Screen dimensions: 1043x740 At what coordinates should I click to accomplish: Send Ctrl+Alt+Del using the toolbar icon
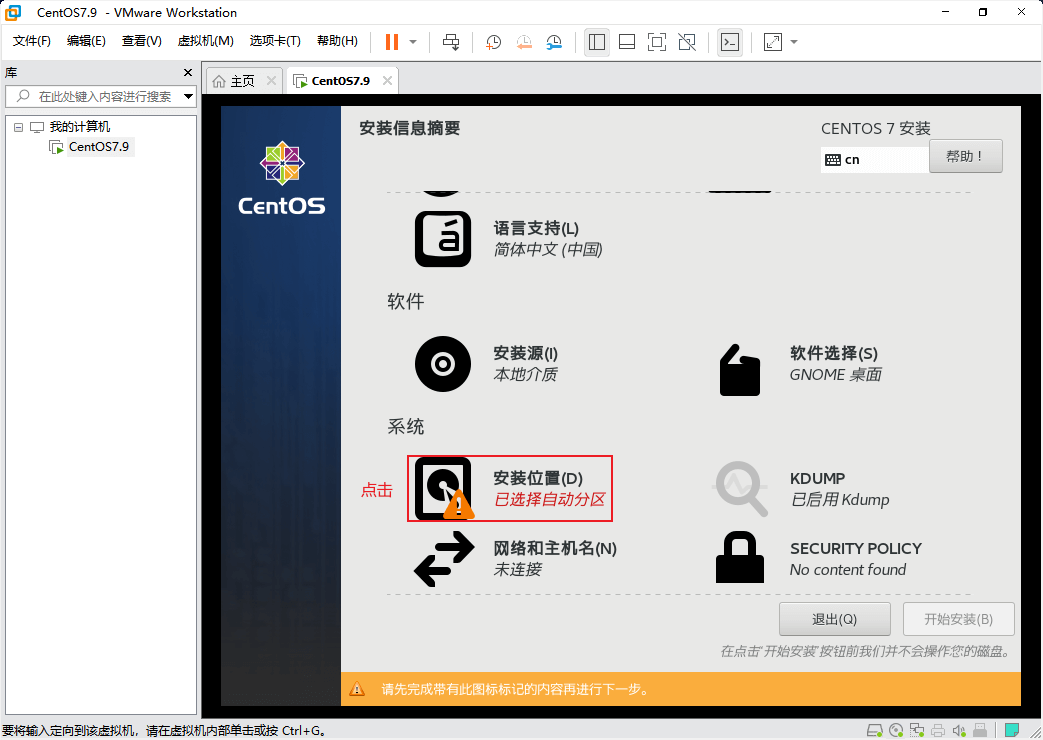click(451, 42)
